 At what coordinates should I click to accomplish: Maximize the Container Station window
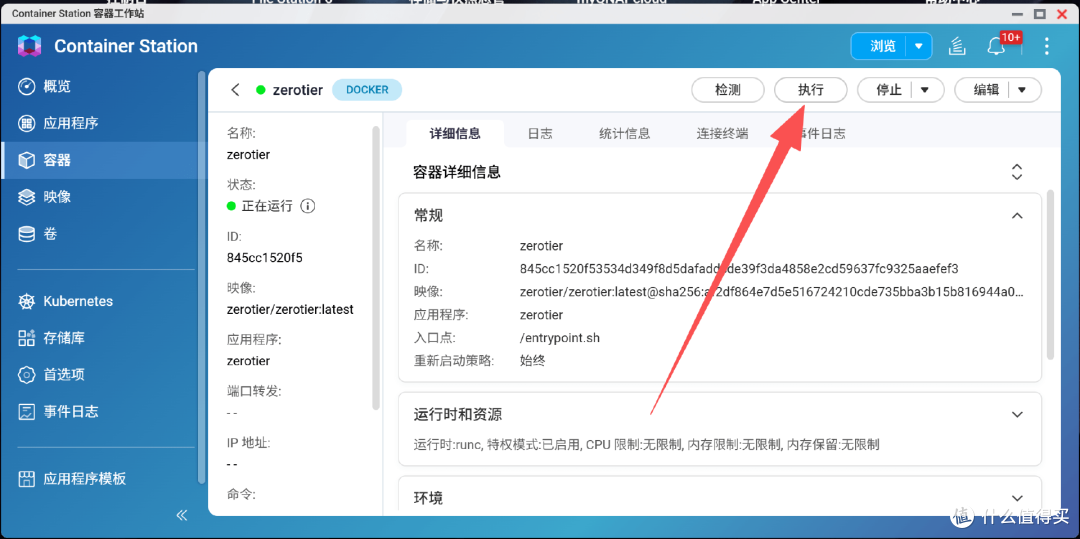1040,13
